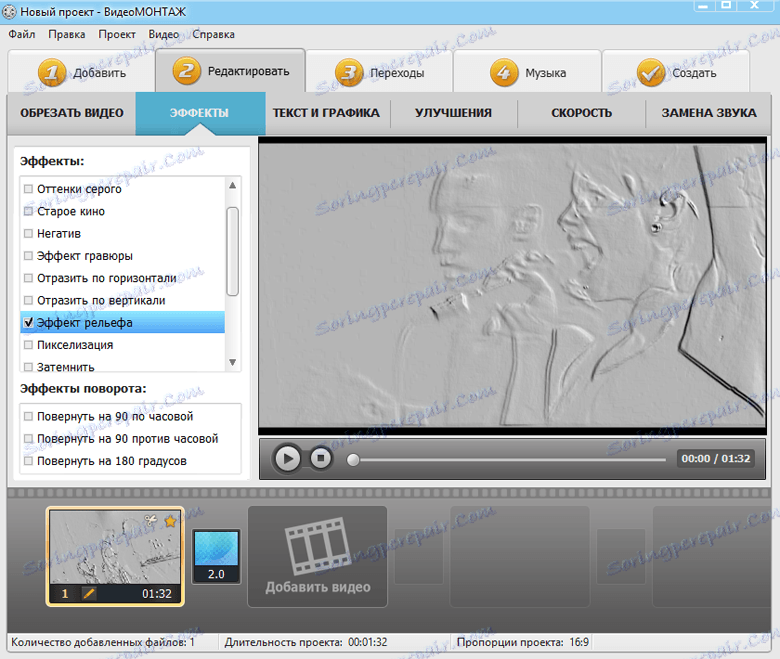The width and height of the screenshot is (780, 659).
Task: Open the Видео menu
Action: click(x=164, y=34)
